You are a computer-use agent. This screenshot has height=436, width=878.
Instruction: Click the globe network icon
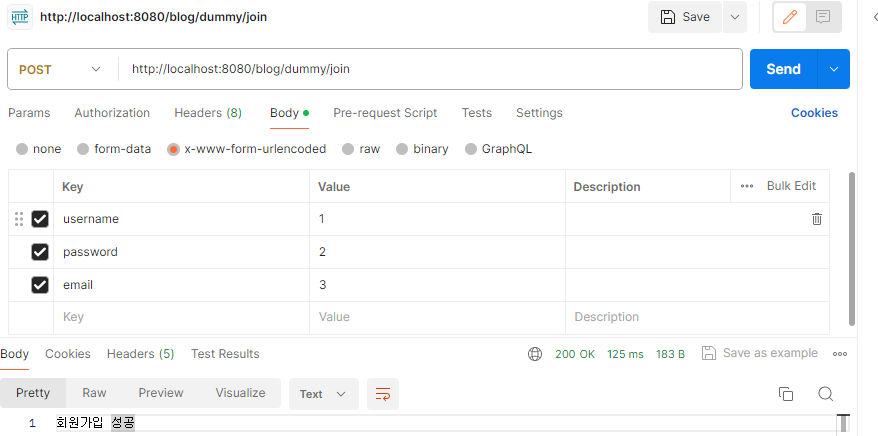pos(535,354)
